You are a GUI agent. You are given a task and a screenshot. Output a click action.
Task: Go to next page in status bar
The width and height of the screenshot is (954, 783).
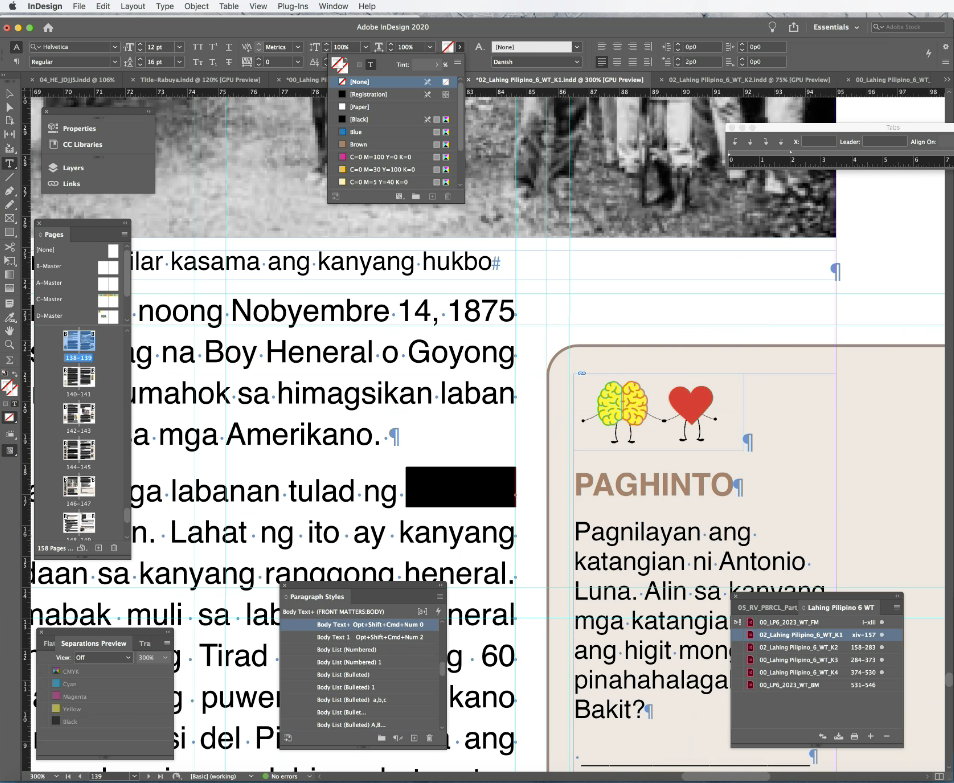point(148,776)
